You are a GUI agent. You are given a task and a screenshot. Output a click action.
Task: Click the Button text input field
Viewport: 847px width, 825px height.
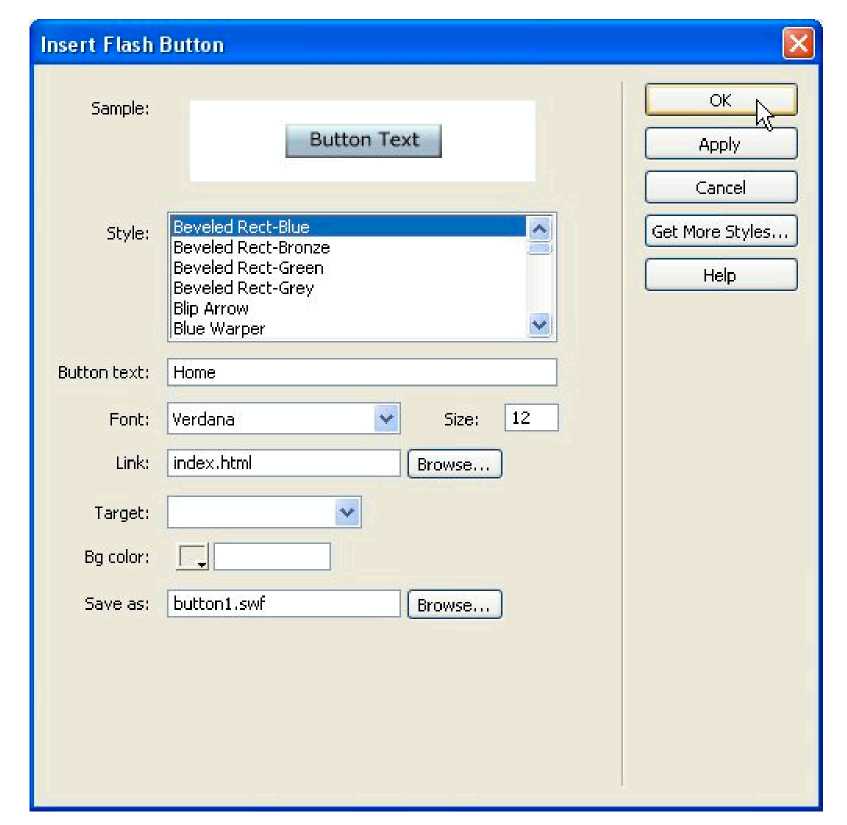[362, 372]
